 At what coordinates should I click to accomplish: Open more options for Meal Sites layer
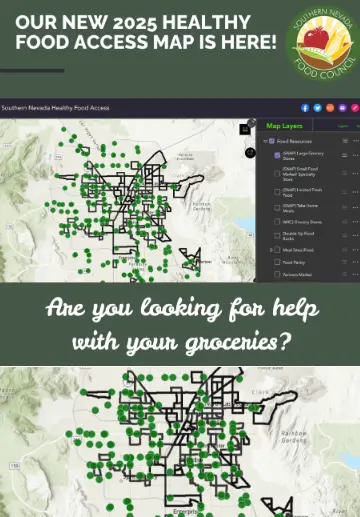356,250
